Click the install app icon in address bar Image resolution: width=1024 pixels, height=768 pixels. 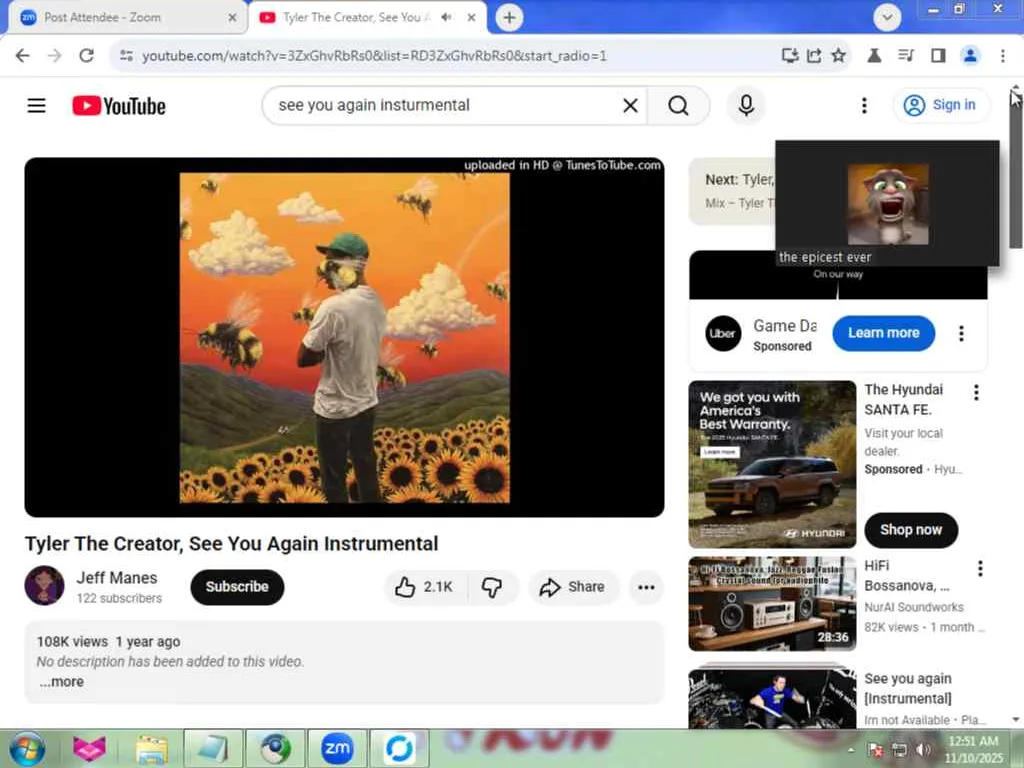pos(790,56)
